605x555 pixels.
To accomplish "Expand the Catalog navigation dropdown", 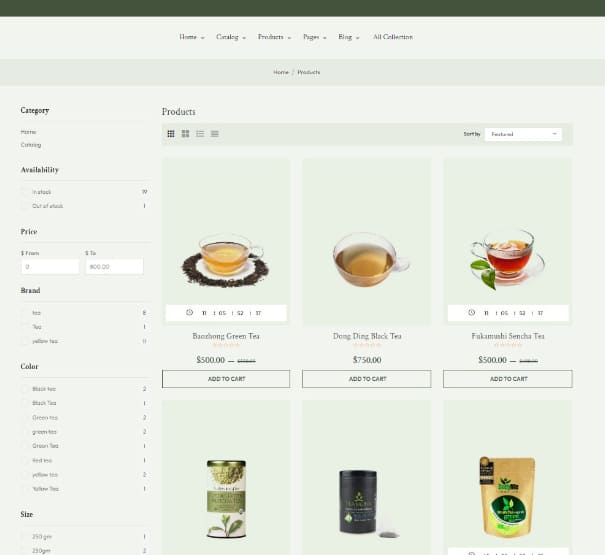I will [x=231, y=37].
